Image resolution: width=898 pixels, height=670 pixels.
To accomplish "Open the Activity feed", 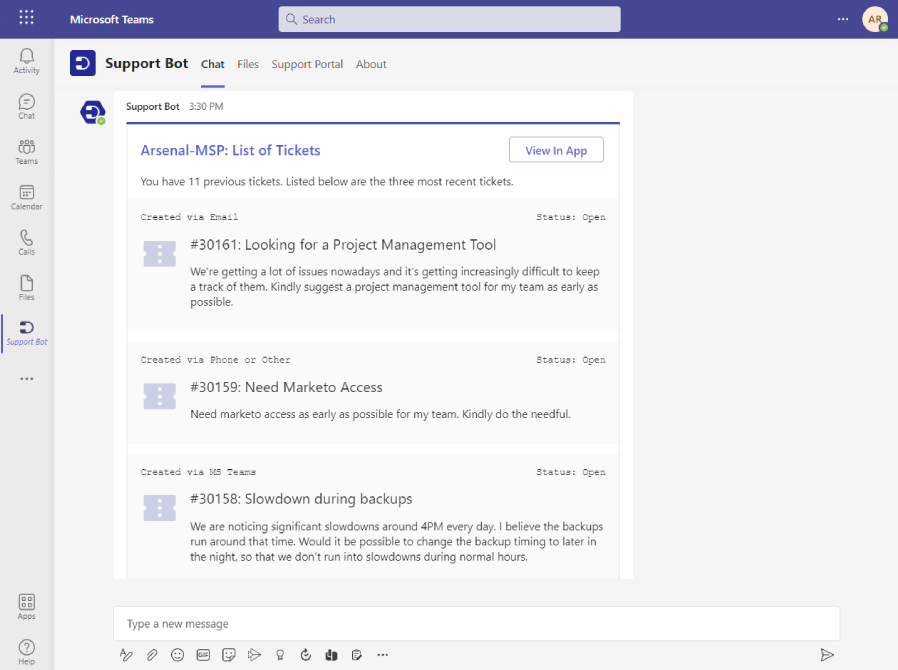I will tap(26, 61).
